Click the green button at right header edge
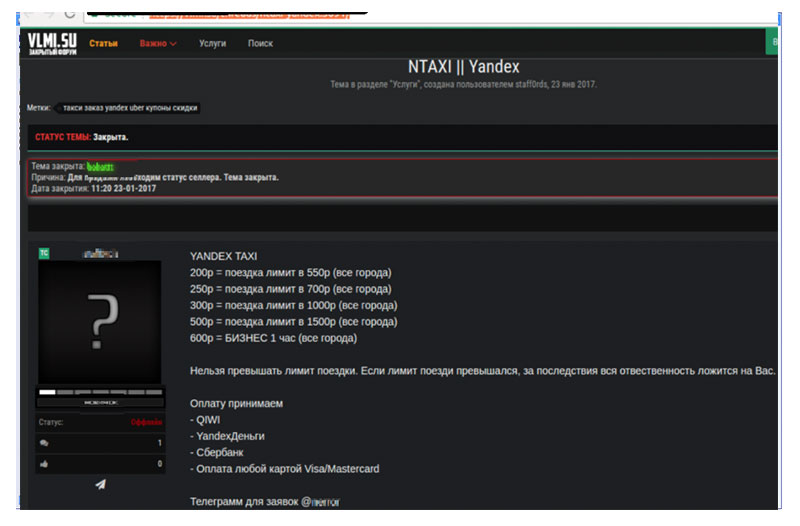This screenshot has height=526, width=800. coord(772,43)
